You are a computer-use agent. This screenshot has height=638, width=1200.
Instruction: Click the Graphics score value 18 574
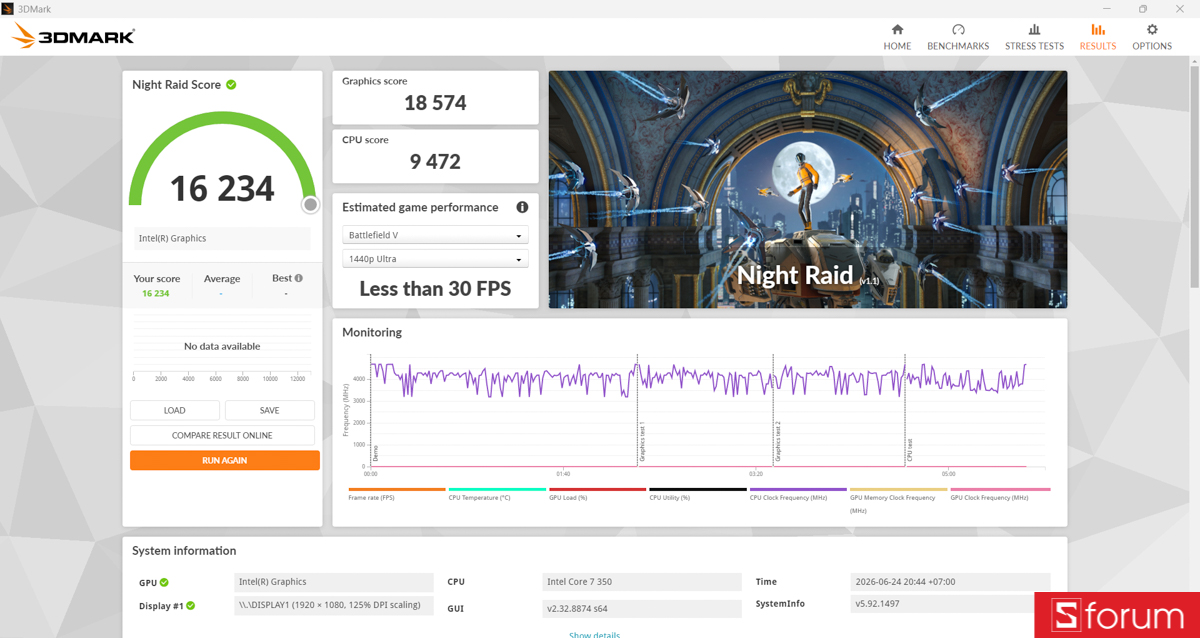(435, 103)
